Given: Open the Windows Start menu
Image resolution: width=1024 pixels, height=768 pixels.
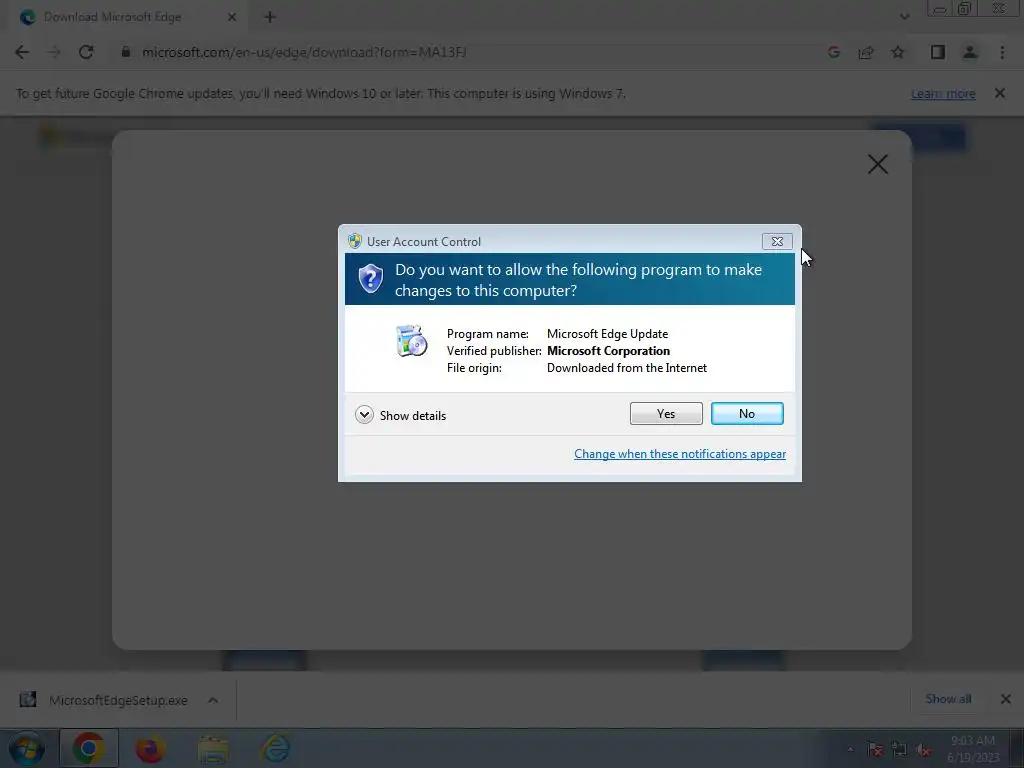Looking at the screenshot, I should [27, 748].
